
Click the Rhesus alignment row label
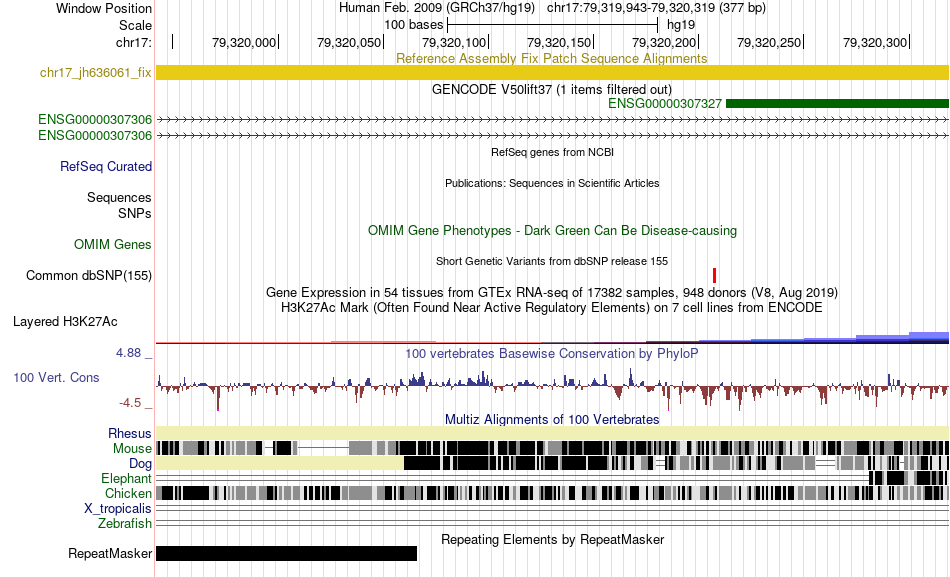tap(130, 433)
